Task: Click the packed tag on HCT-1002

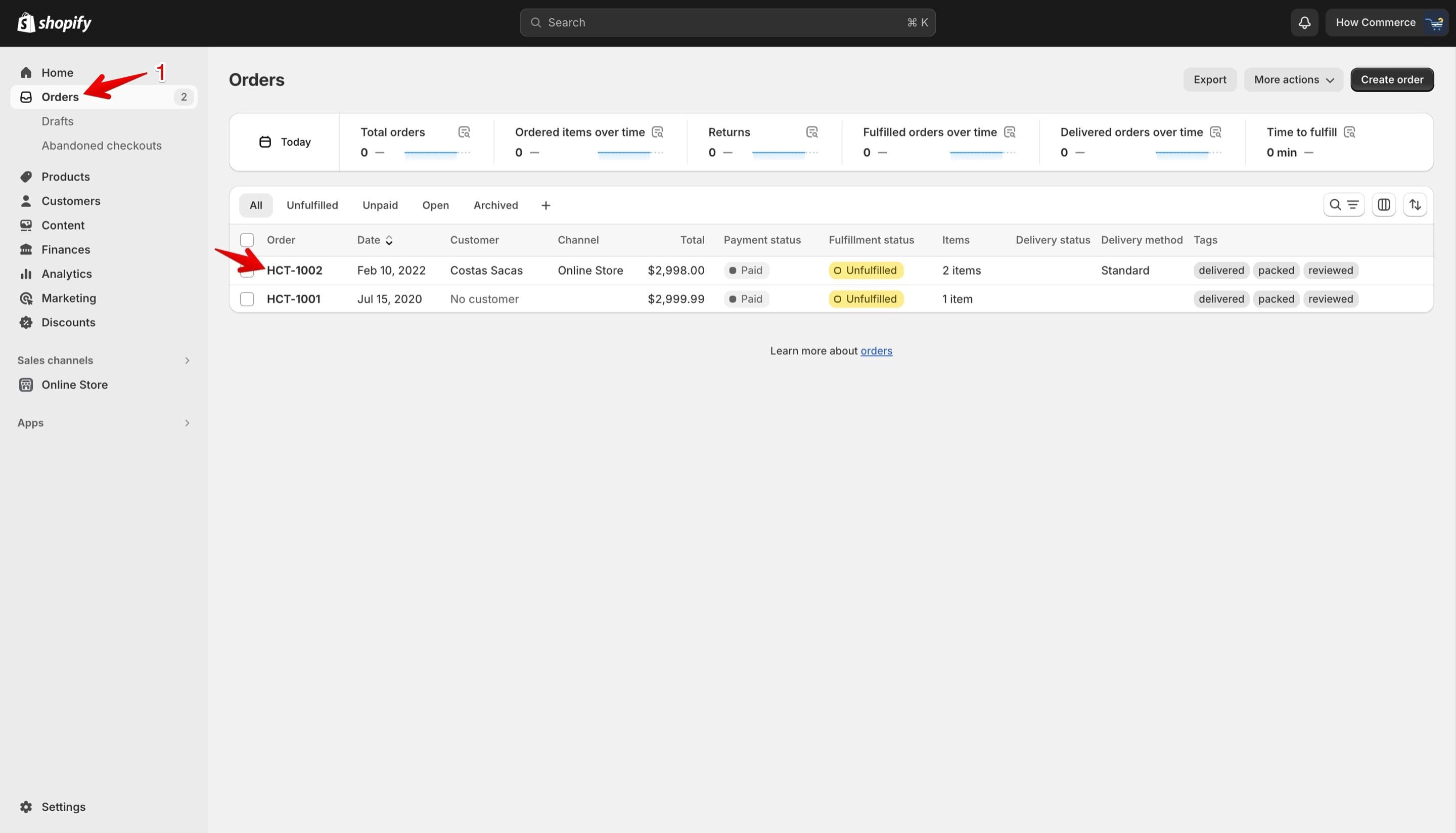Action: pos(1276,271)
